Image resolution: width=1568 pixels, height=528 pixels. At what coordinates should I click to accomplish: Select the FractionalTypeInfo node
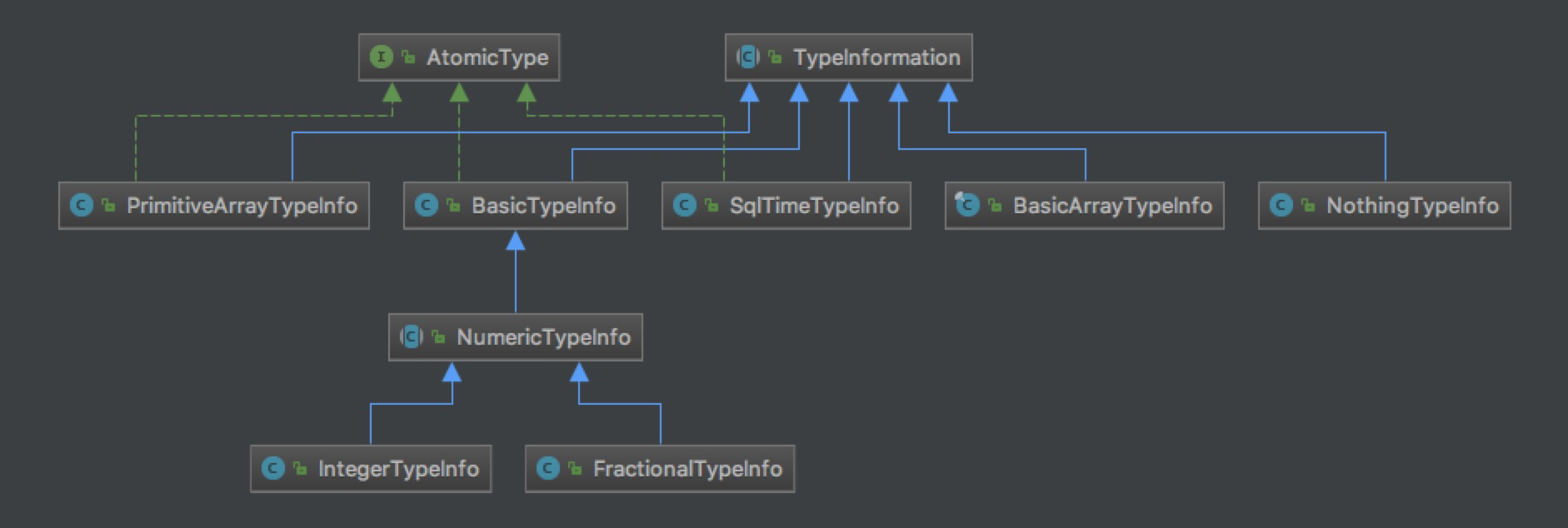coord(660,469)
